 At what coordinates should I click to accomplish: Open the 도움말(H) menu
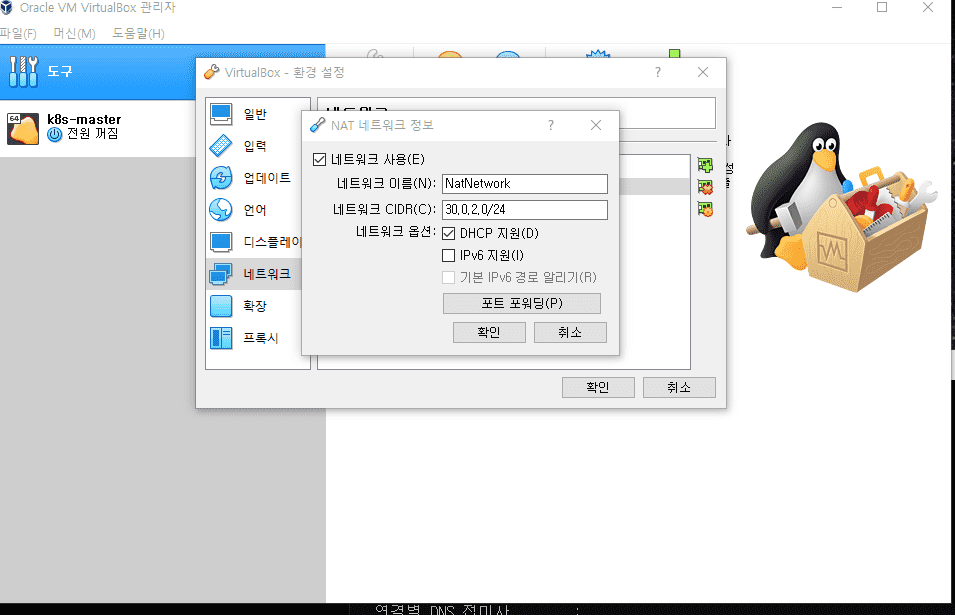click(x=138, y=33)
